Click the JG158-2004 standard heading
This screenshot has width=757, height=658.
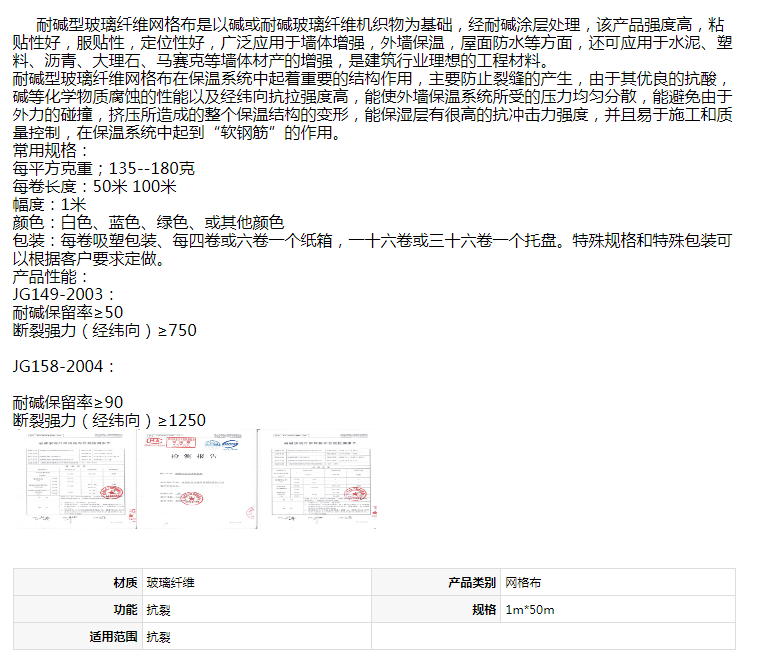[64, 366]
